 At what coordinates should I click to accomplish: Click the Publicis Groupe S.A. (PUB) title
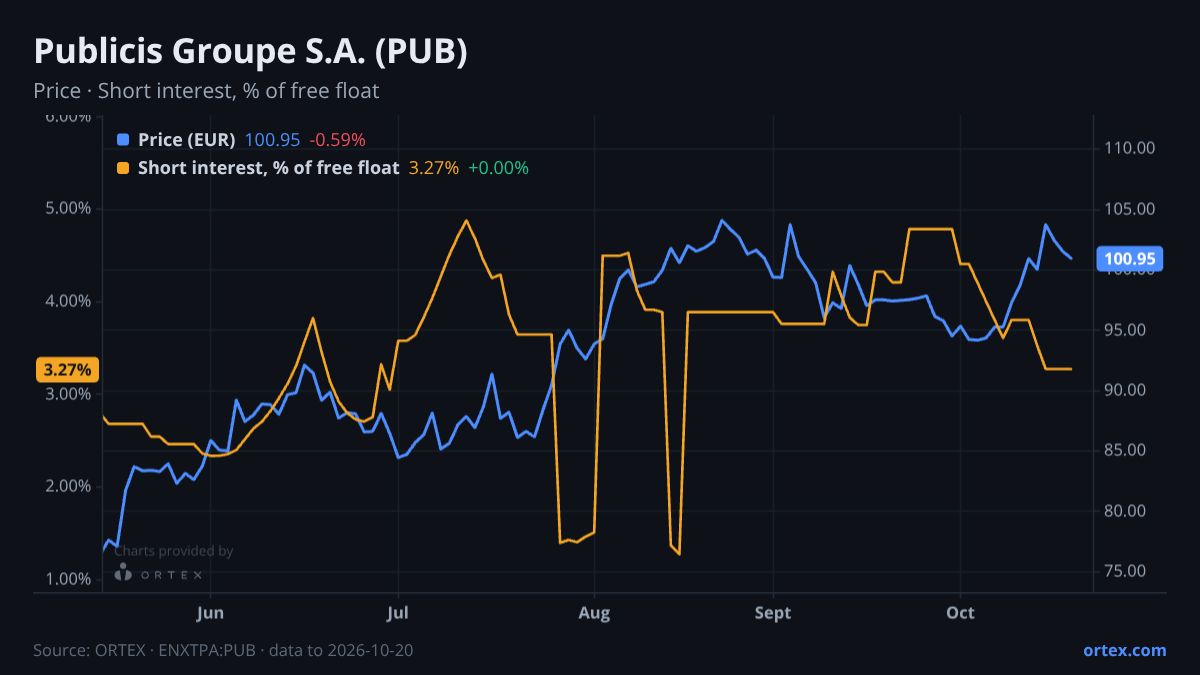250,52
